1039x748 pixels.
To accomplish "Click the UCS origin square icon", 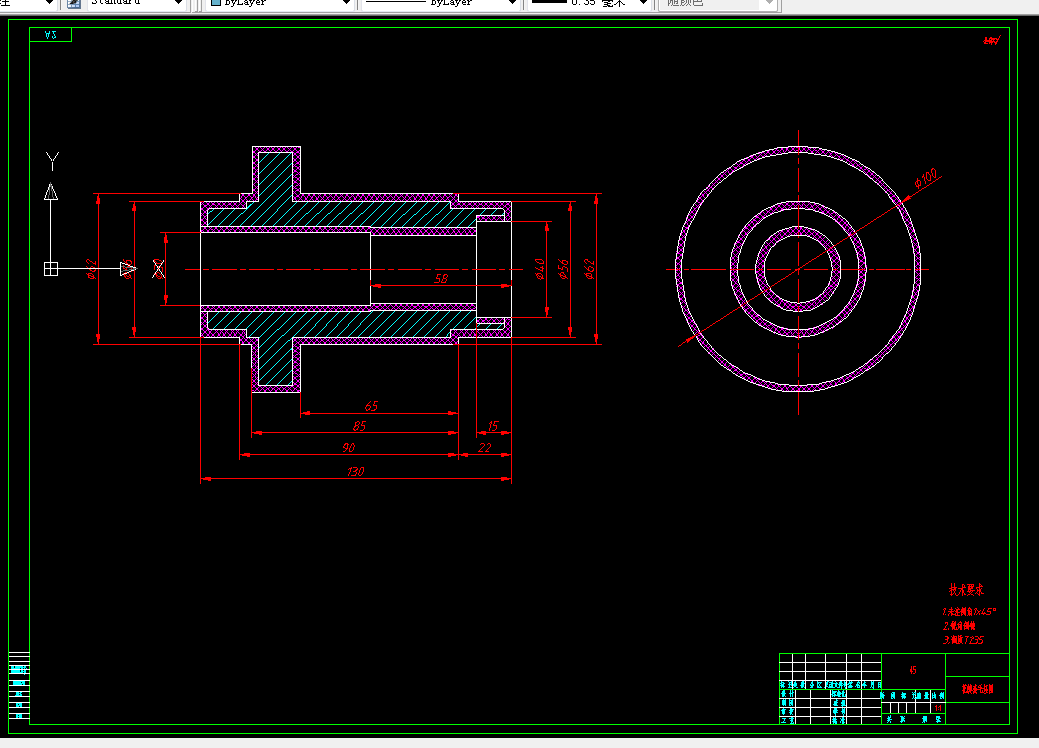I will pos(51,269).
